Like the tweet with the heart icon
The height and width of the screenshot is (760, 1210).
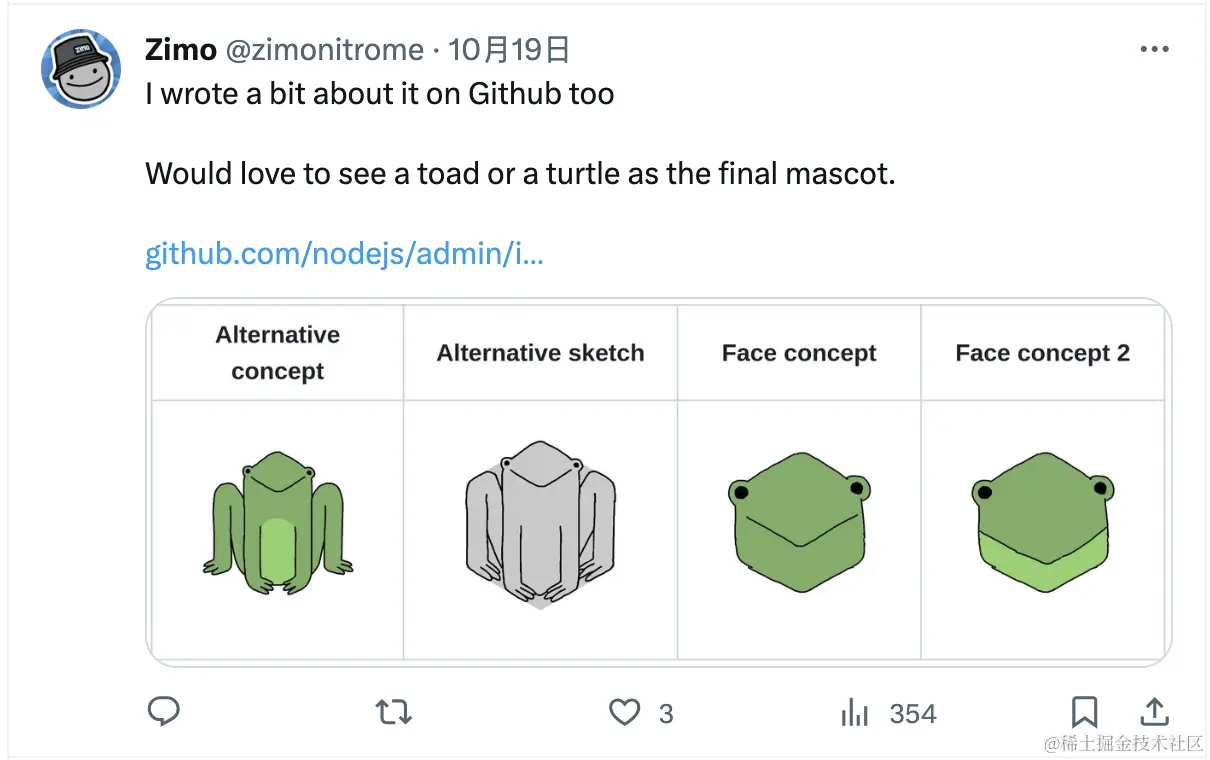625,712
